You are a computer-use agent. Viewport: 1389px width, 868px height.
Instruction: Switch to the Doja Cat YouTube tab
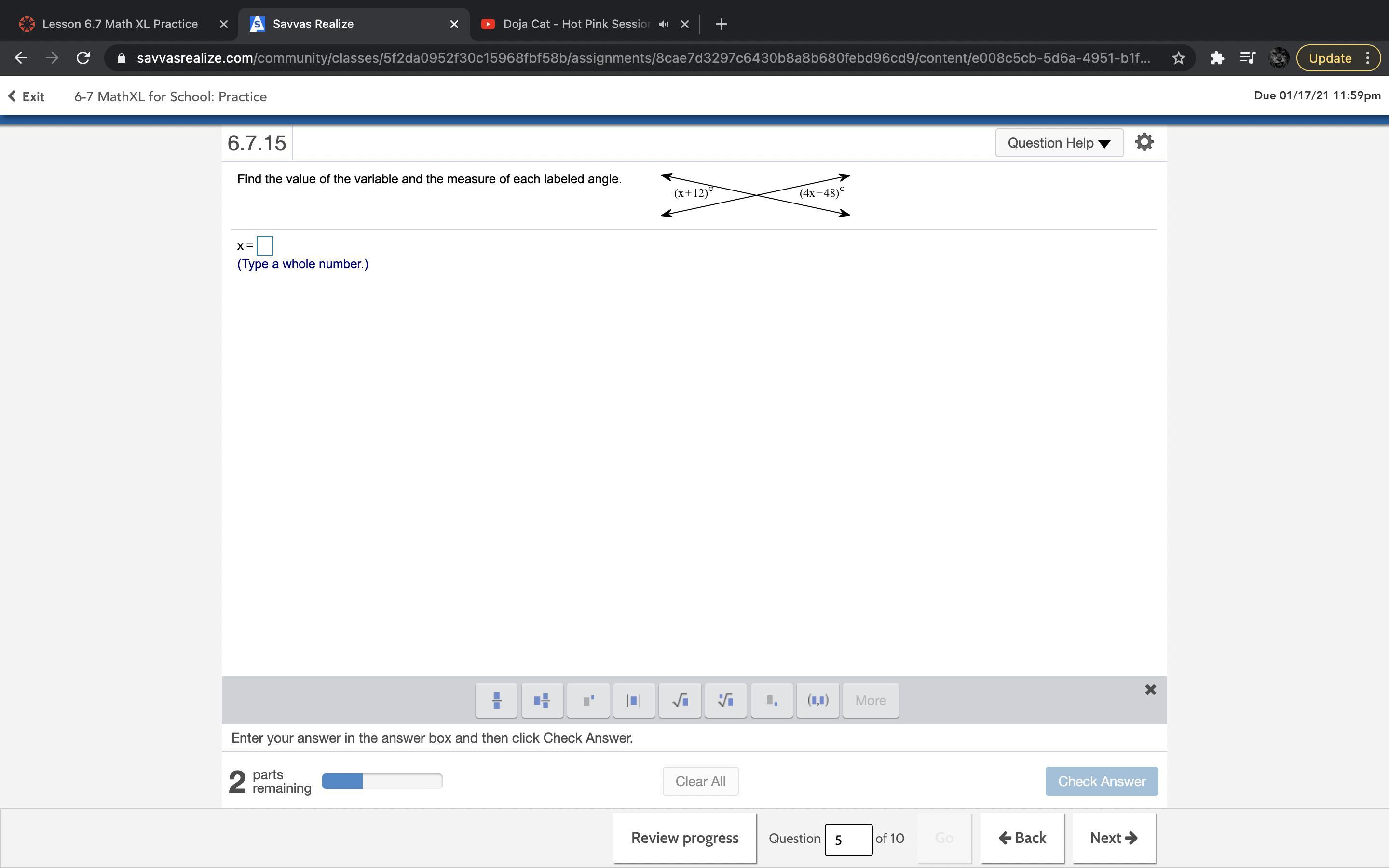(x=575, y=24)
